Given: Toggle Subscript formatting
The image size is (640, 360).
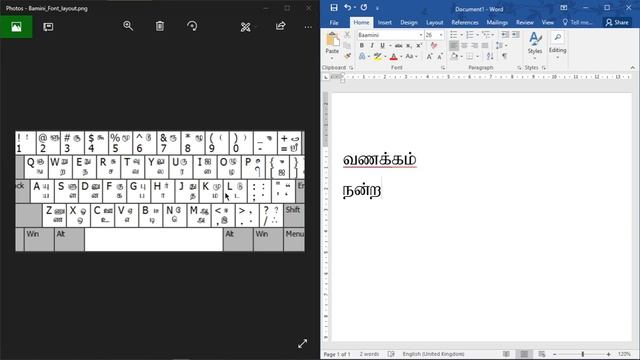Looking at the screenshot, I should click(409, 46).
